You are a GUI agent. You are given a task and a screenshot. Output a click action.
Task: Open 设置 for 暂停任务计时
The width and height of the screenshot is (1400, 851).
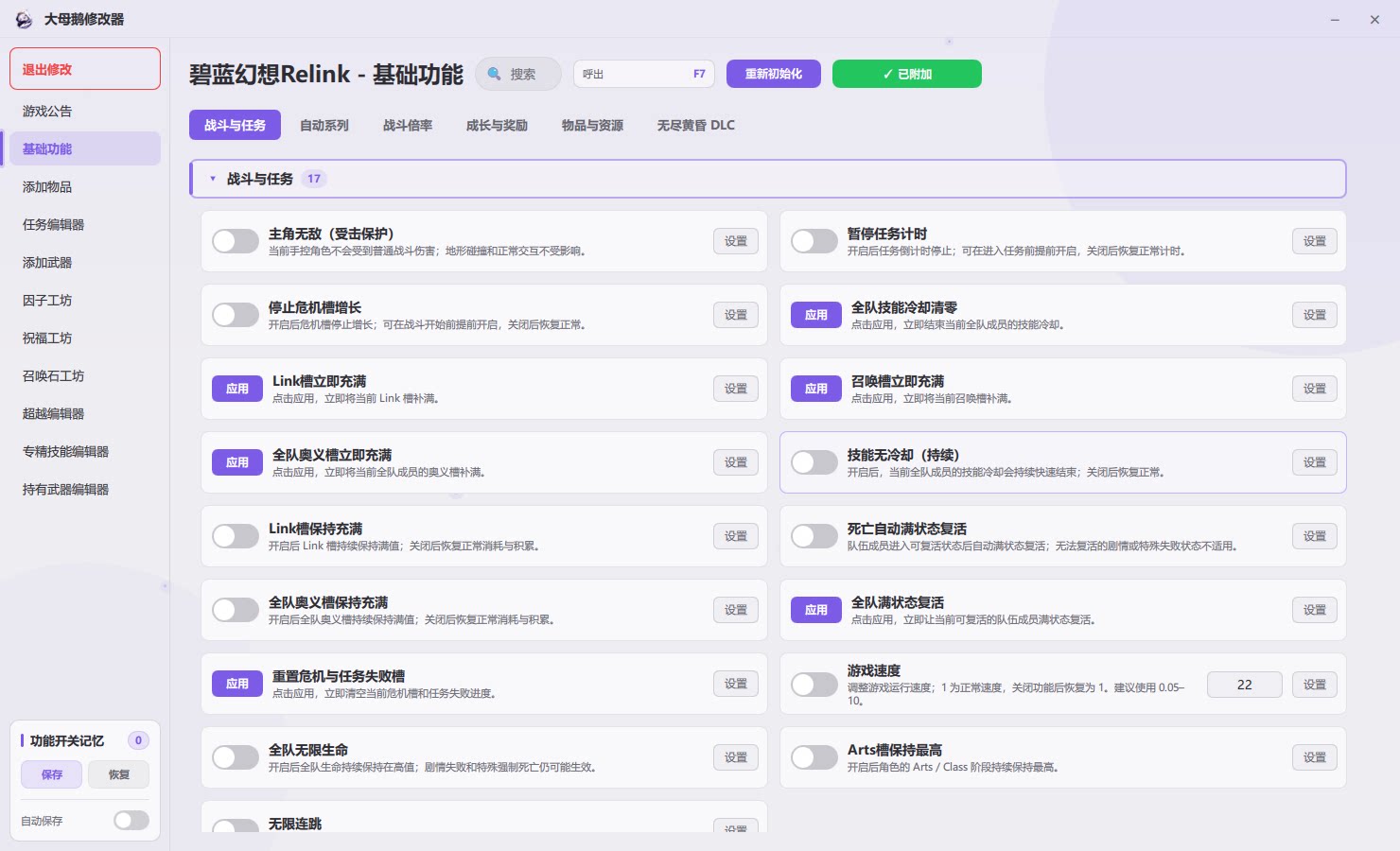pos(1315,241)
